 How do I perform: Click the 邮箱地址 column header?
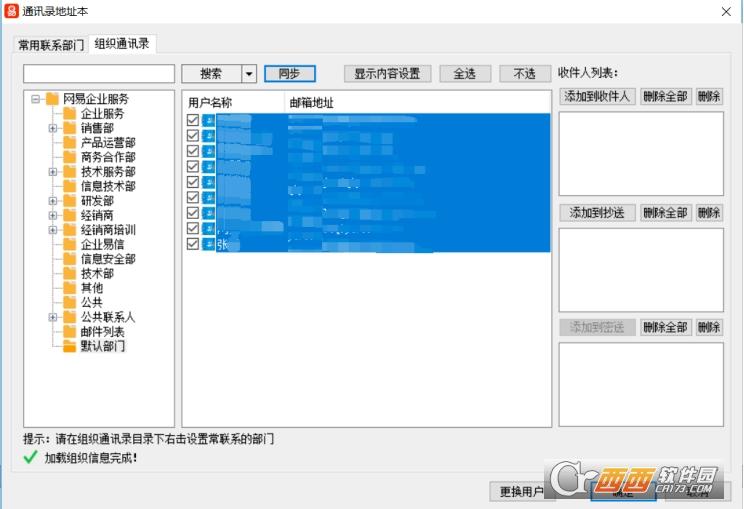[x=418, y=103]
